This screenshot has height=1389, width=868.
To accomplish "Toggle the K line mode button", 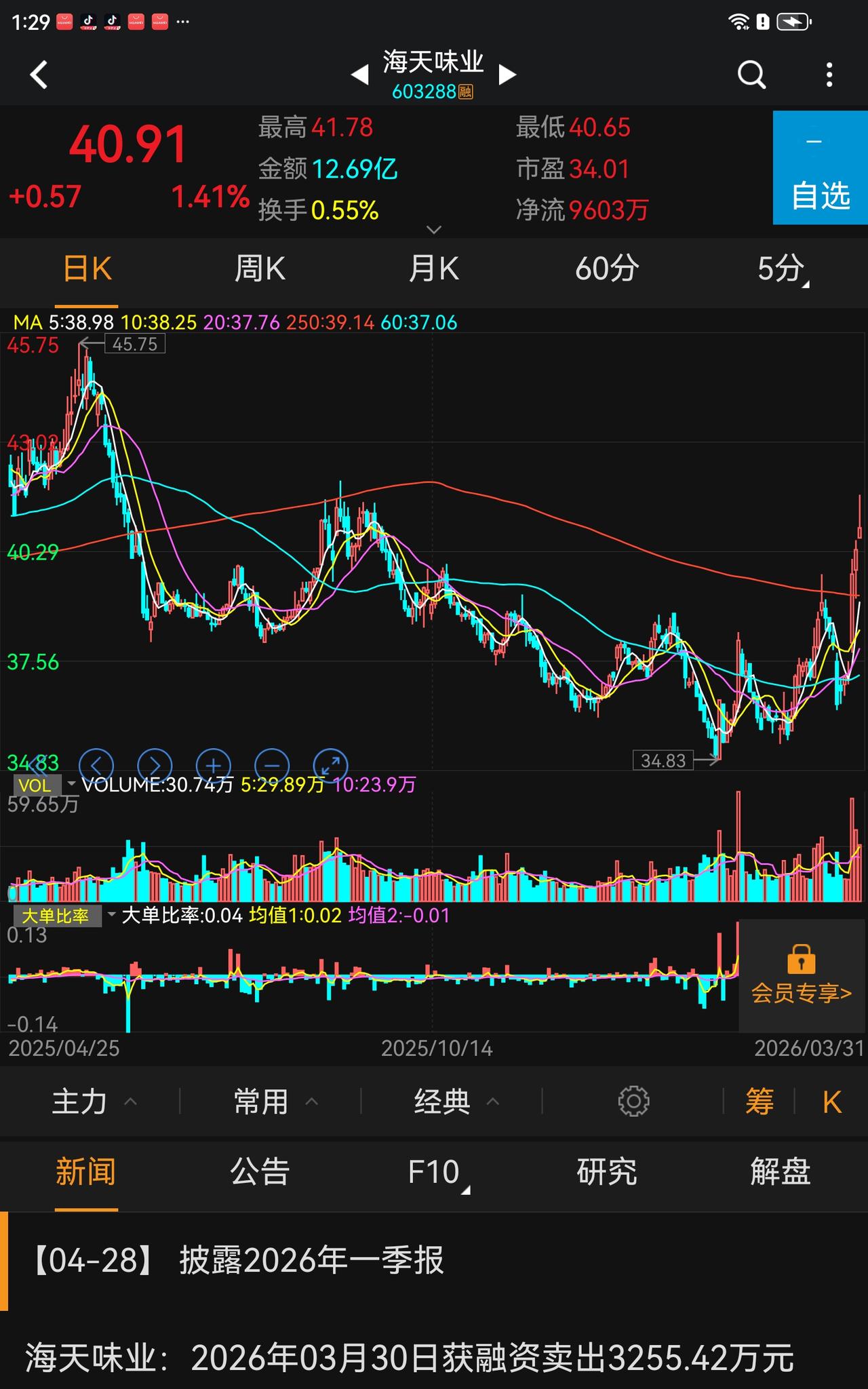I will pos(832,1102).
